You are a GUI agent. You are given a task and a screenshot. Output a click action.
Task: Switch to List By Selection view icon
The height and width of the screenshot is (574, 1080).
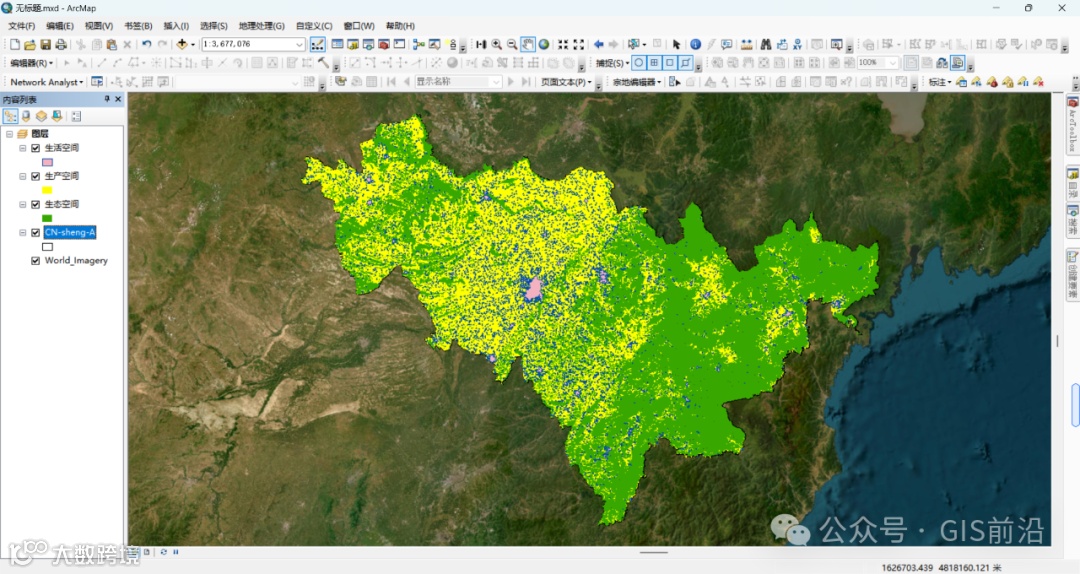[56, 116]
